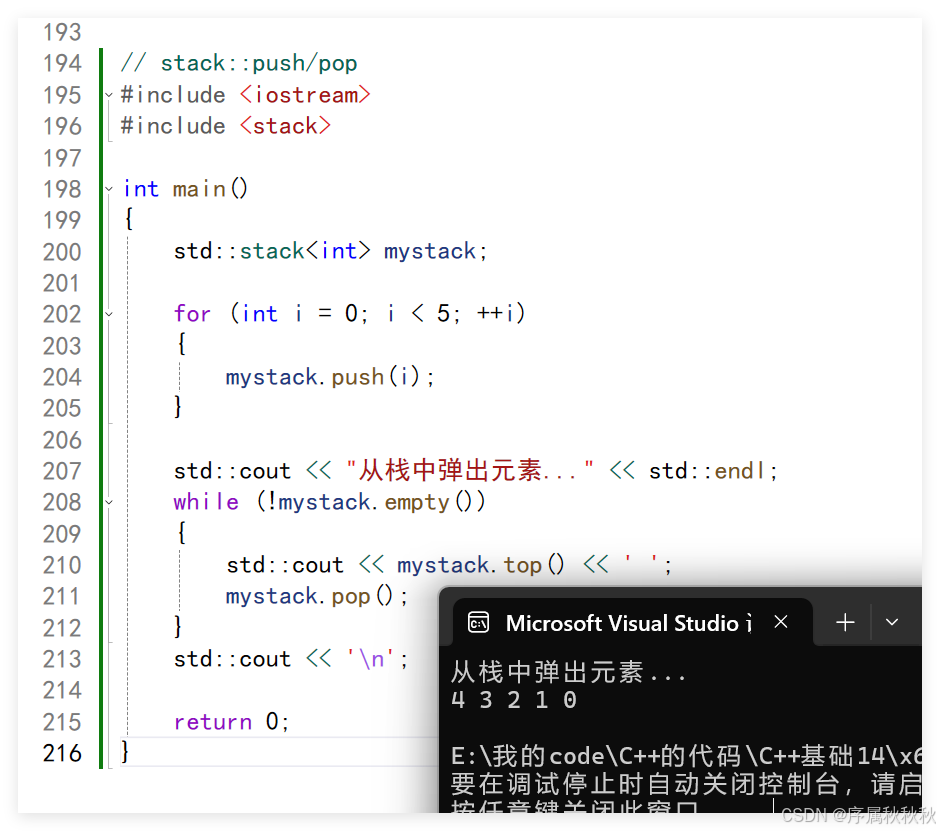Image resolution: width=940 pixels, height=831 pixels.
Task: Click 'mystack;' on the declaration line
Action: 436,251
